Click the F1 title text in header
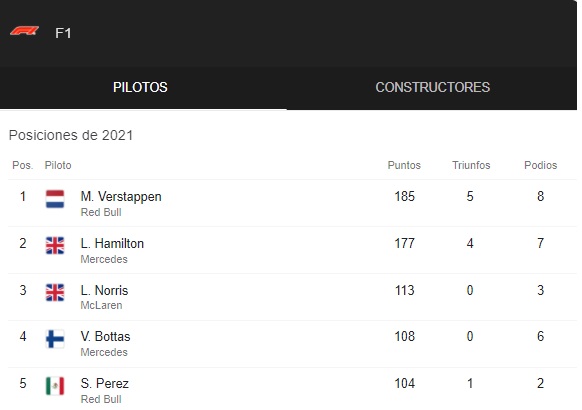This screenshot has width=582, height=410. click(63, 33)
